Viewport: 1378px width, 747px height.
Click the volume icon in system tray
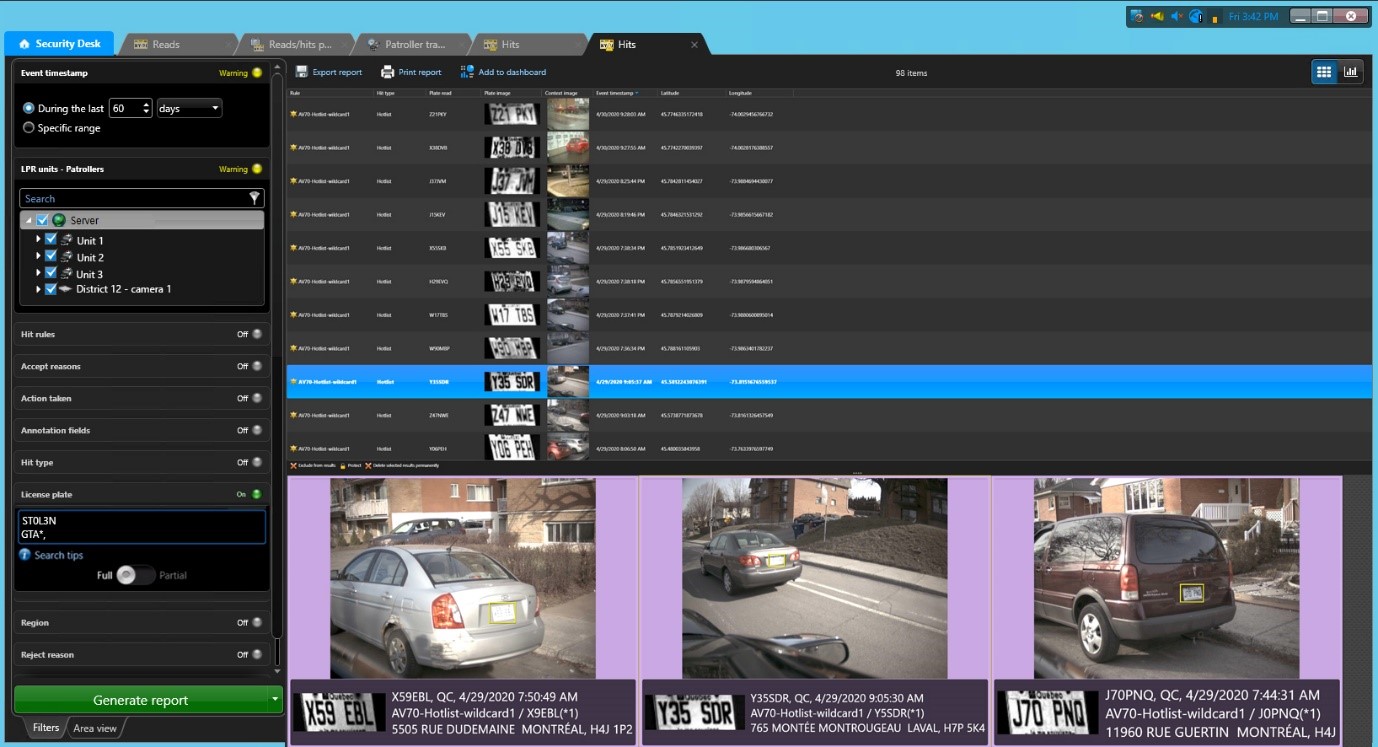1177,17
